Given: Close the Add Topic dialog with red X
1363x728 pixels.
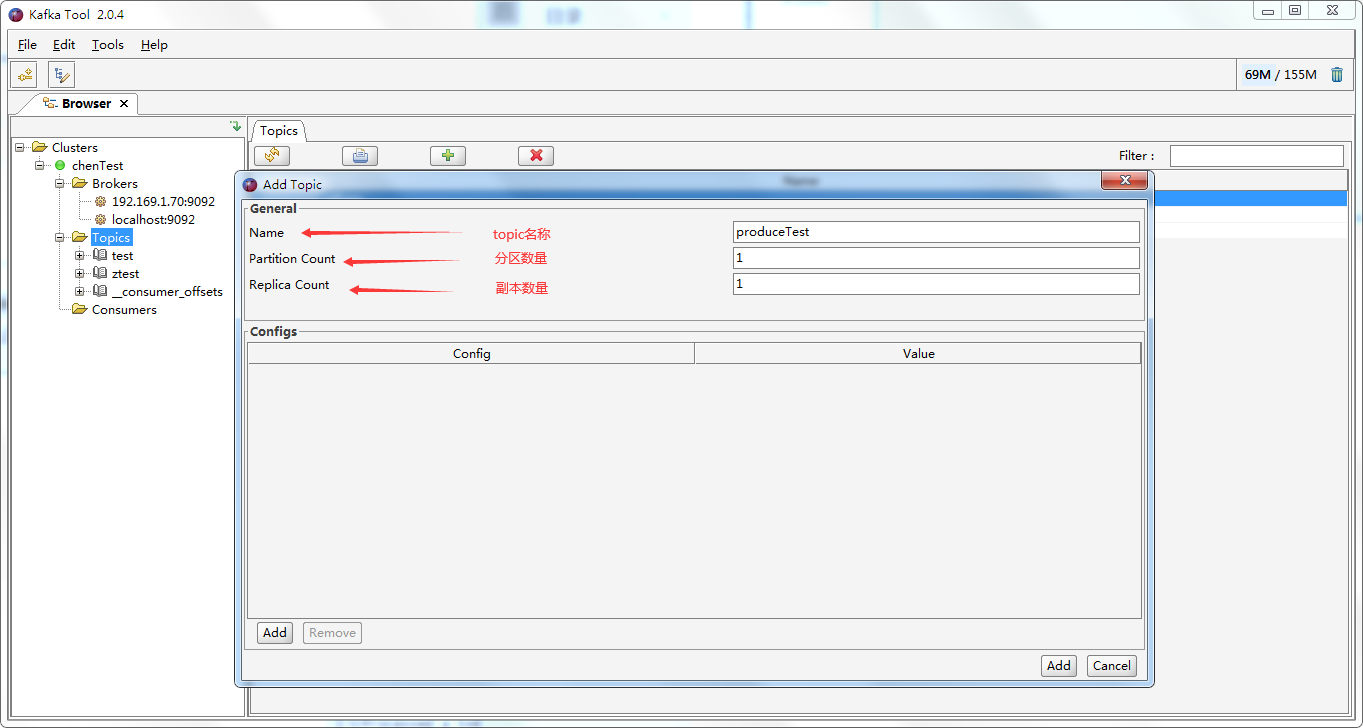Looking at the screenshot, I should (1124, 180).
